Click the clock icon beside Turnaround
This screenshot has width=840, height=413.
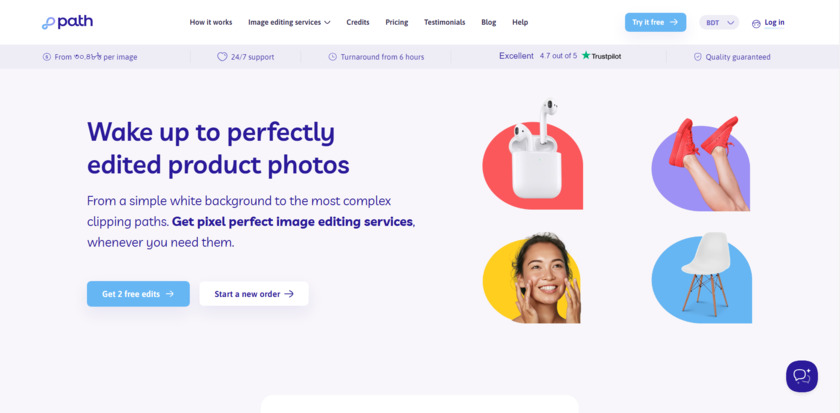[332, 57]
